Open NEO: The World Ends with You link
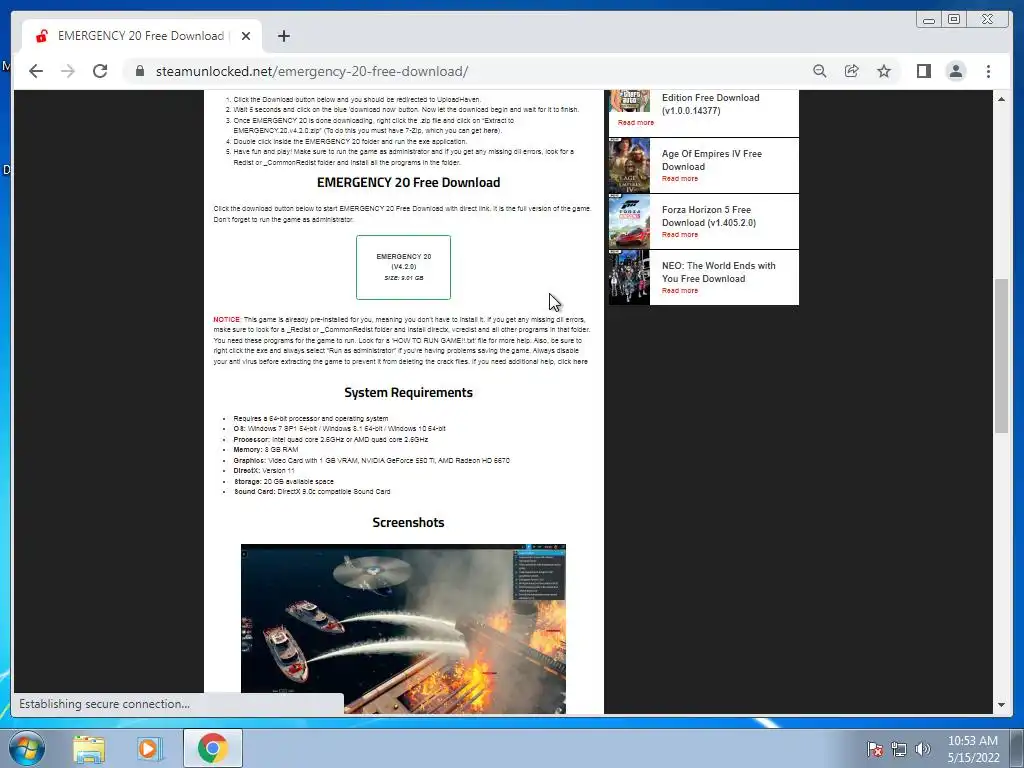Screen dimensions: 1024x768 pyautogui.click(x=718, y=272)
